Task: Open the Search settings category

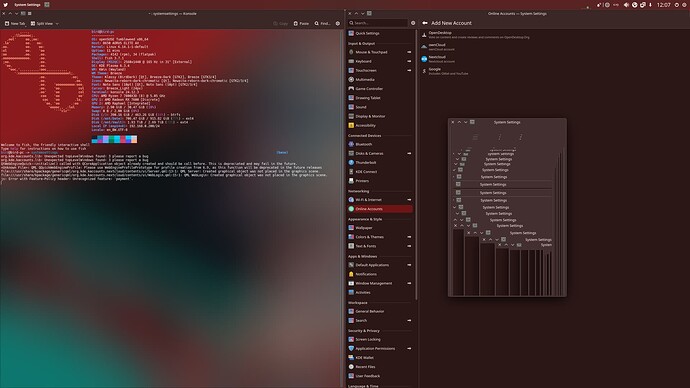Action: click(x=380, y=321)
